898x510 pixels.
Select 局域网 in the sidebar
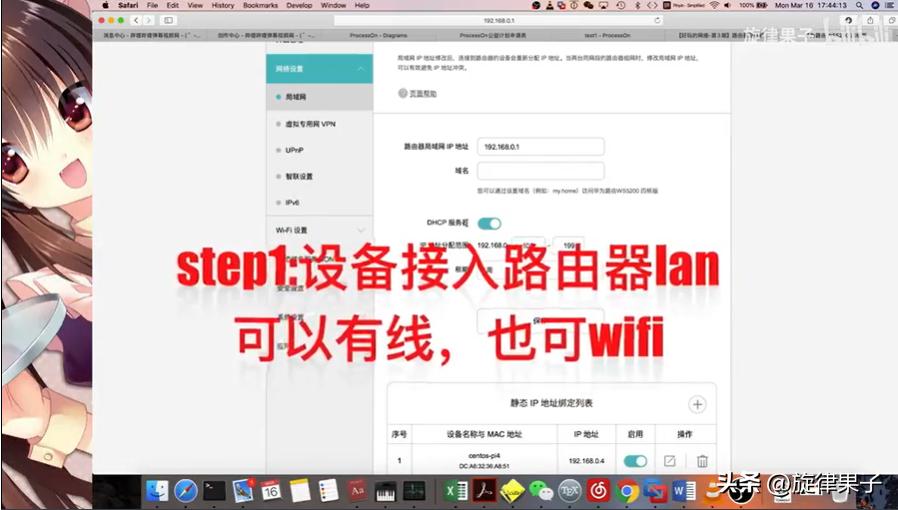(320, 97)
